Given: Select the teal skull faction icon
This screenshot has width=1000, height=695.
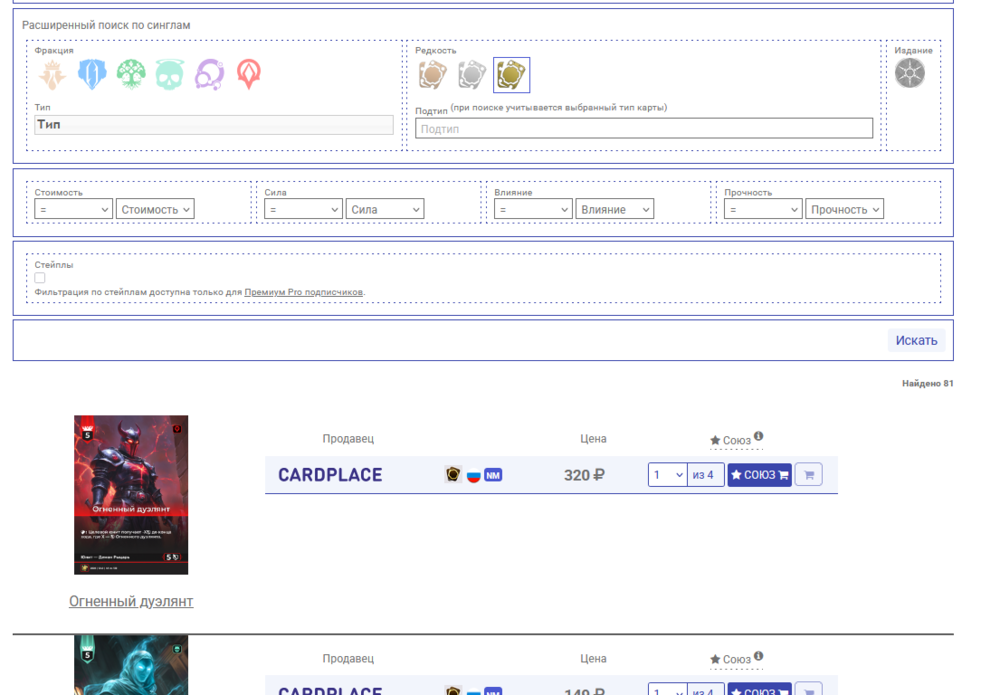Looking at the screenshot, I should coord(169,75).
